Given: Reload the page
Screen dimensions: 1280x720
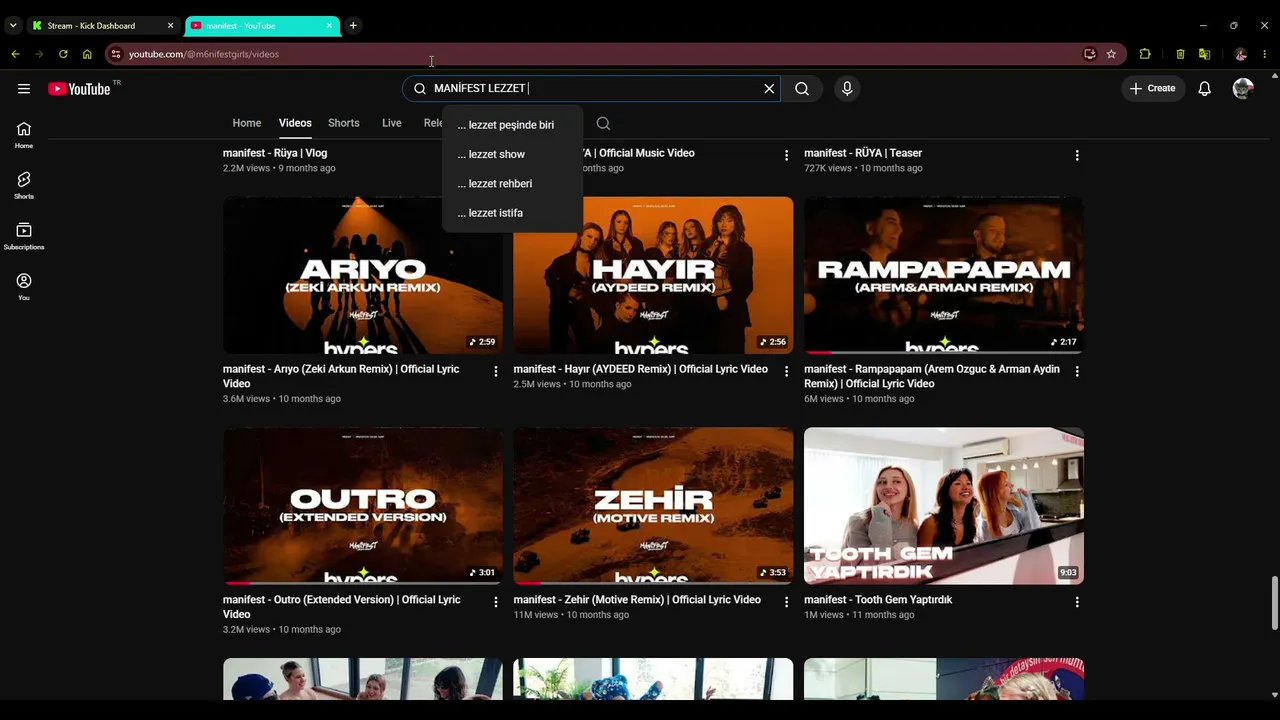Looking at the screenshot, I should click(63, 54).
